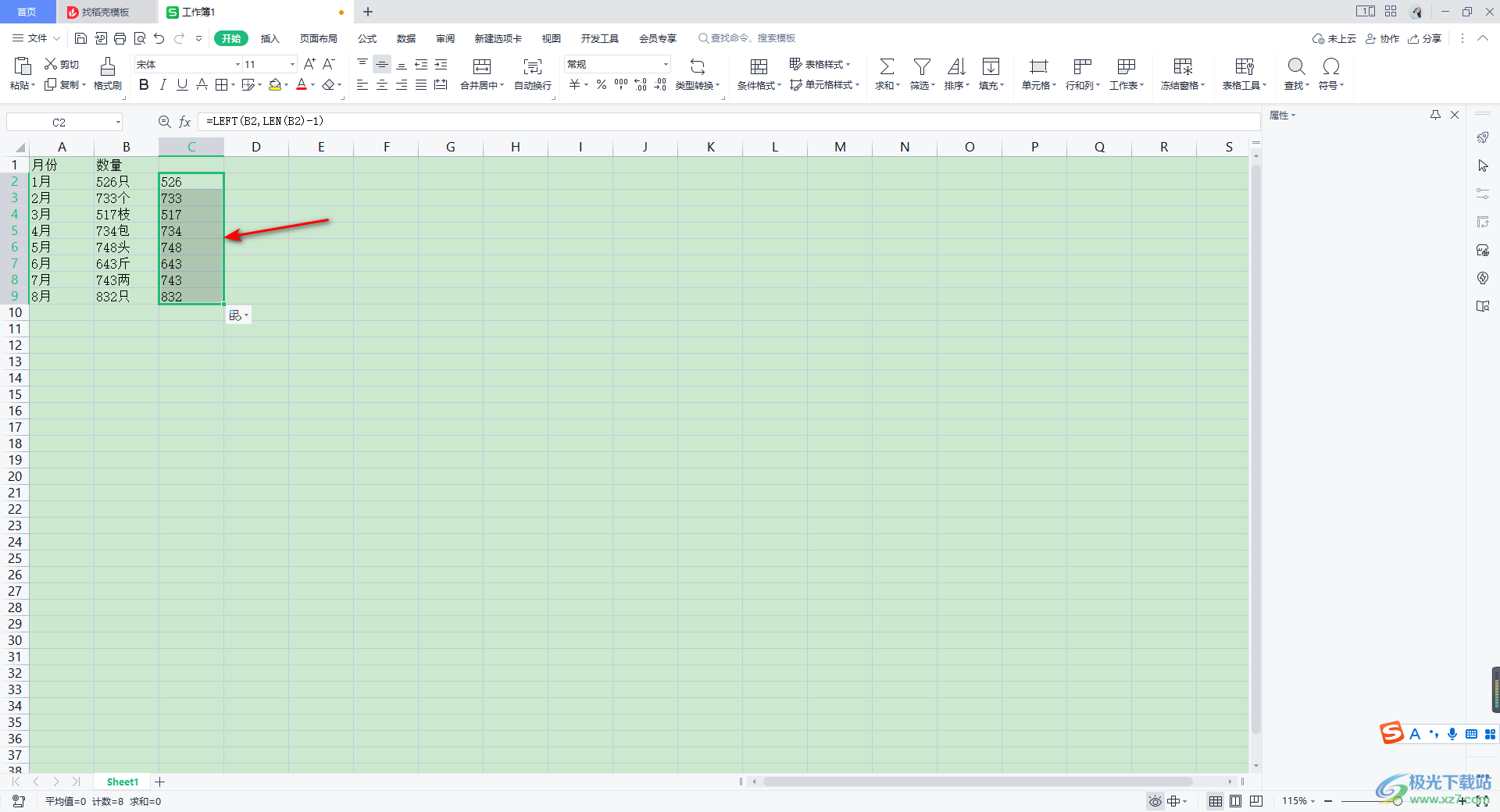Viewport: 1500px width, 812px height.
Task: Open the zoom level 115% dropdown
Action: point(1298,801)
